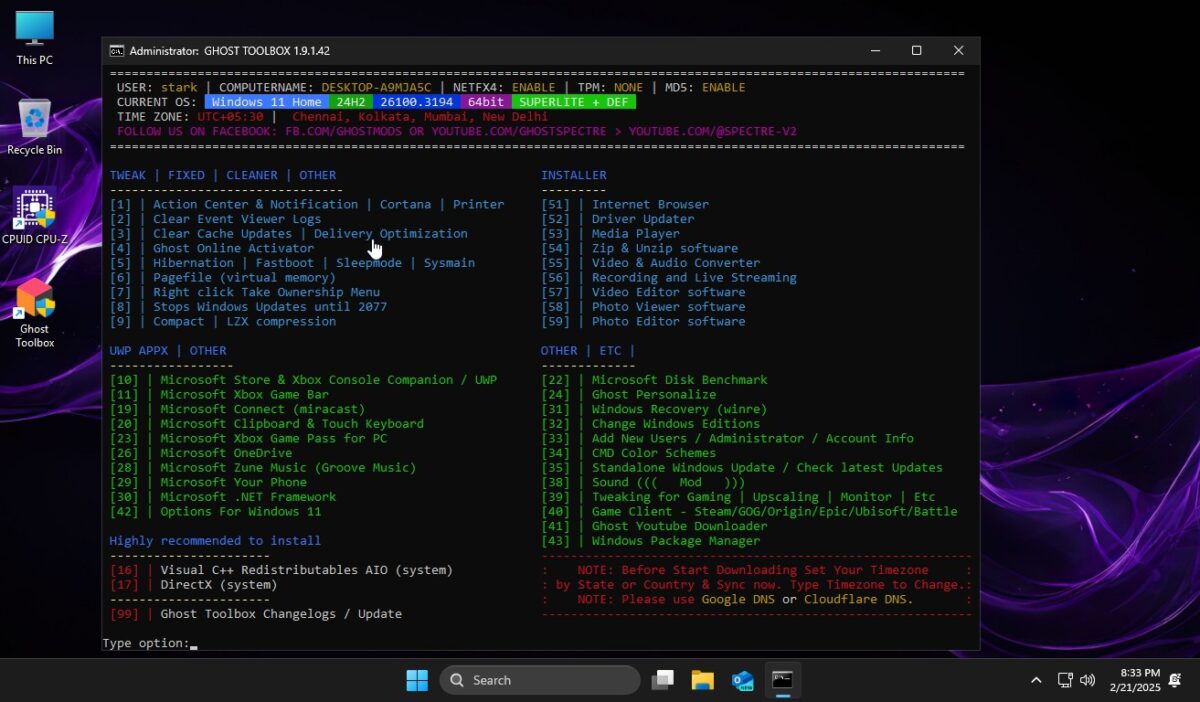This screenshot has height=702, width=1200.
Task: Select CLEANER in the tweak section header
Action: (251, 175)
